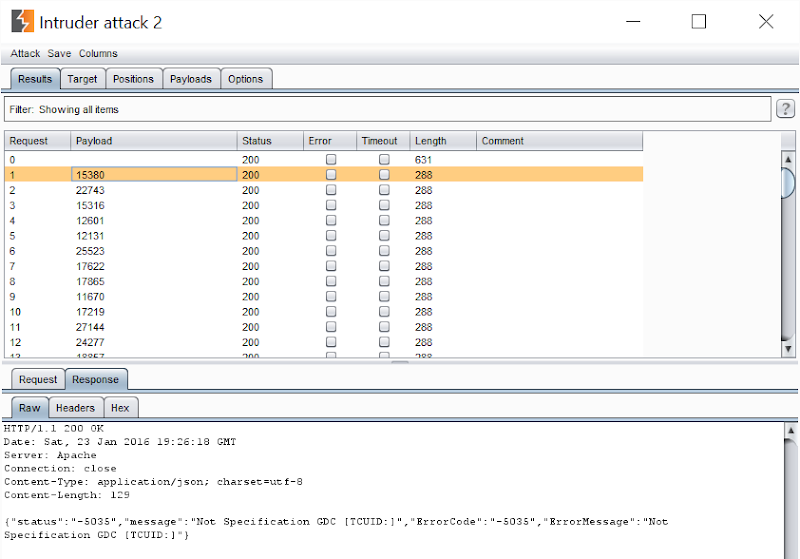This screenshot has width=800, height=559.
Task: Minimize the Intruder attack 2 window
Action: point(633,21)
